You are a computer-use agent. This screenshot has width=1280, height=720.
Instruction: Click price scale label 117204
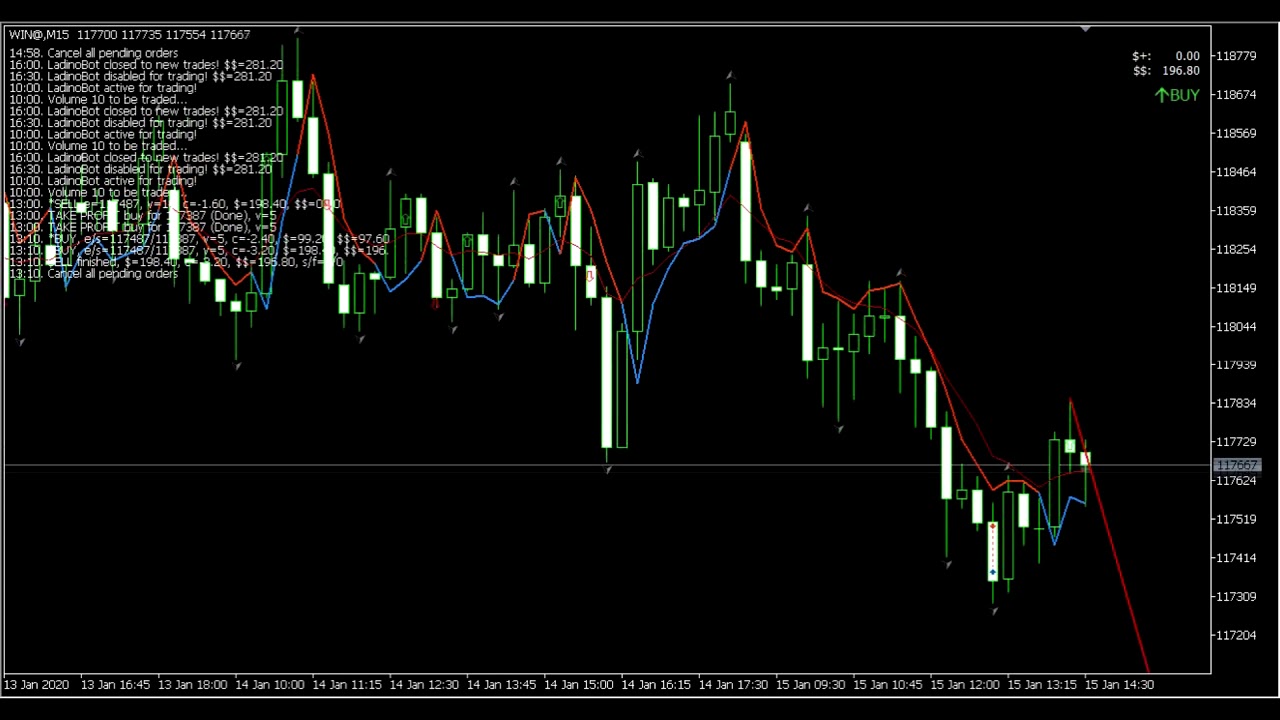tap(1237, 636)
